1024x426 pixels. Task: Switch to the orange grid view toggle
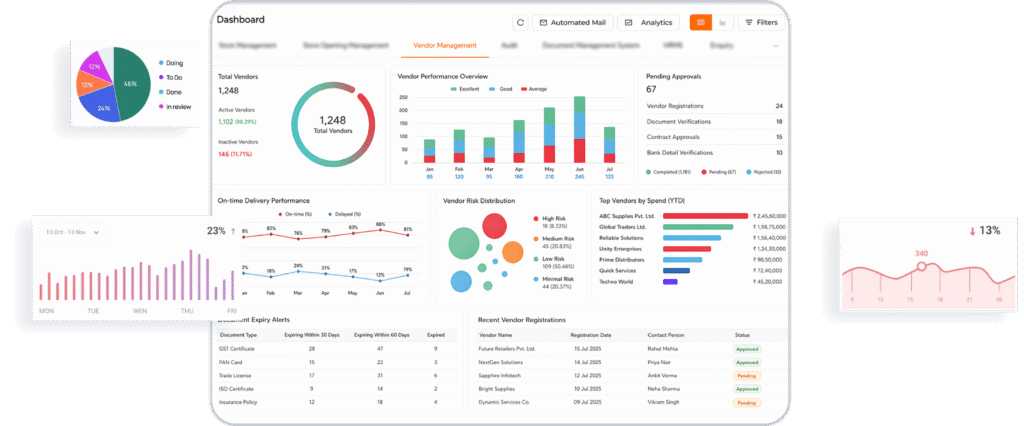(x=701, y=22)
